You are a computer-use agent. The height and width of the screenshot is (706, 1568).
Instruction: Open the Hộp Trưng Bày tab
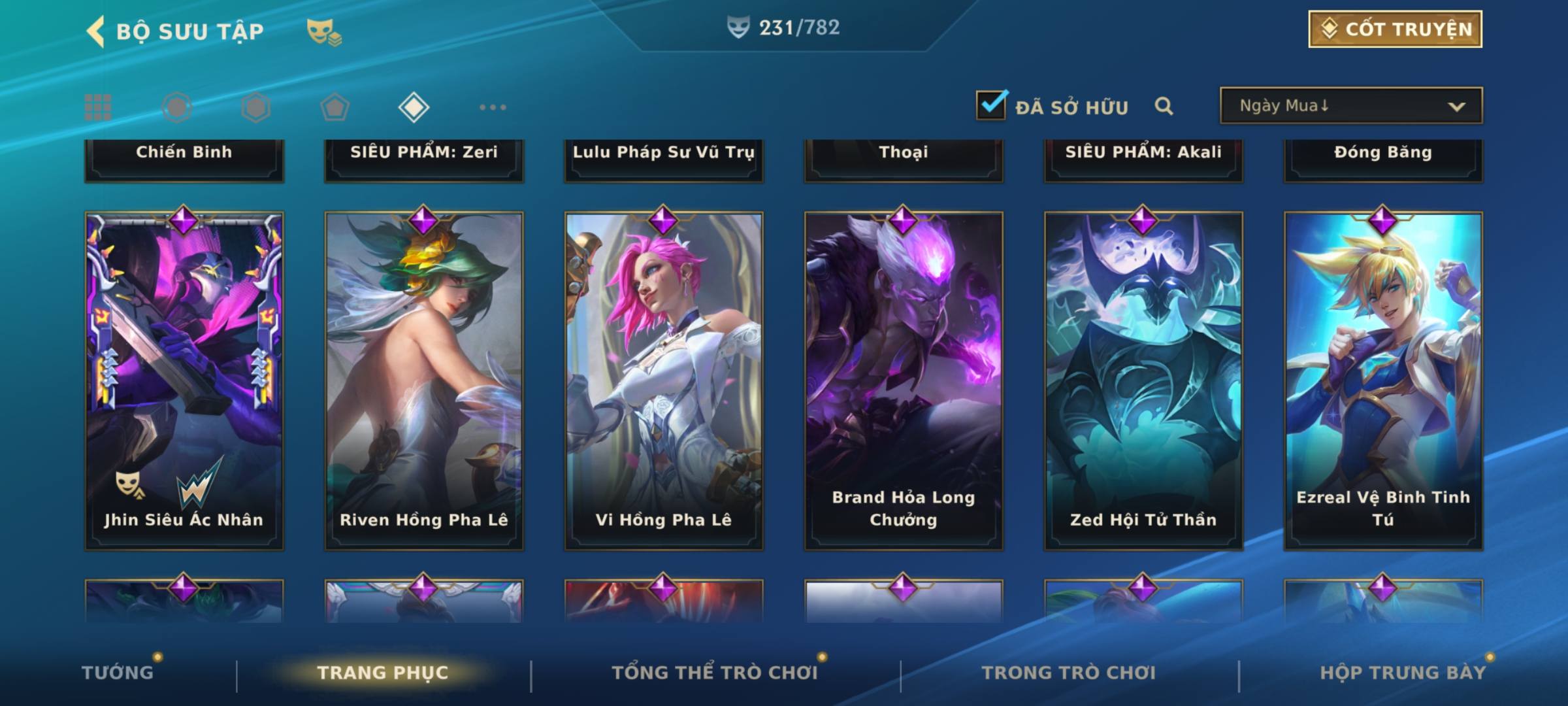[x=1403, y=673]
